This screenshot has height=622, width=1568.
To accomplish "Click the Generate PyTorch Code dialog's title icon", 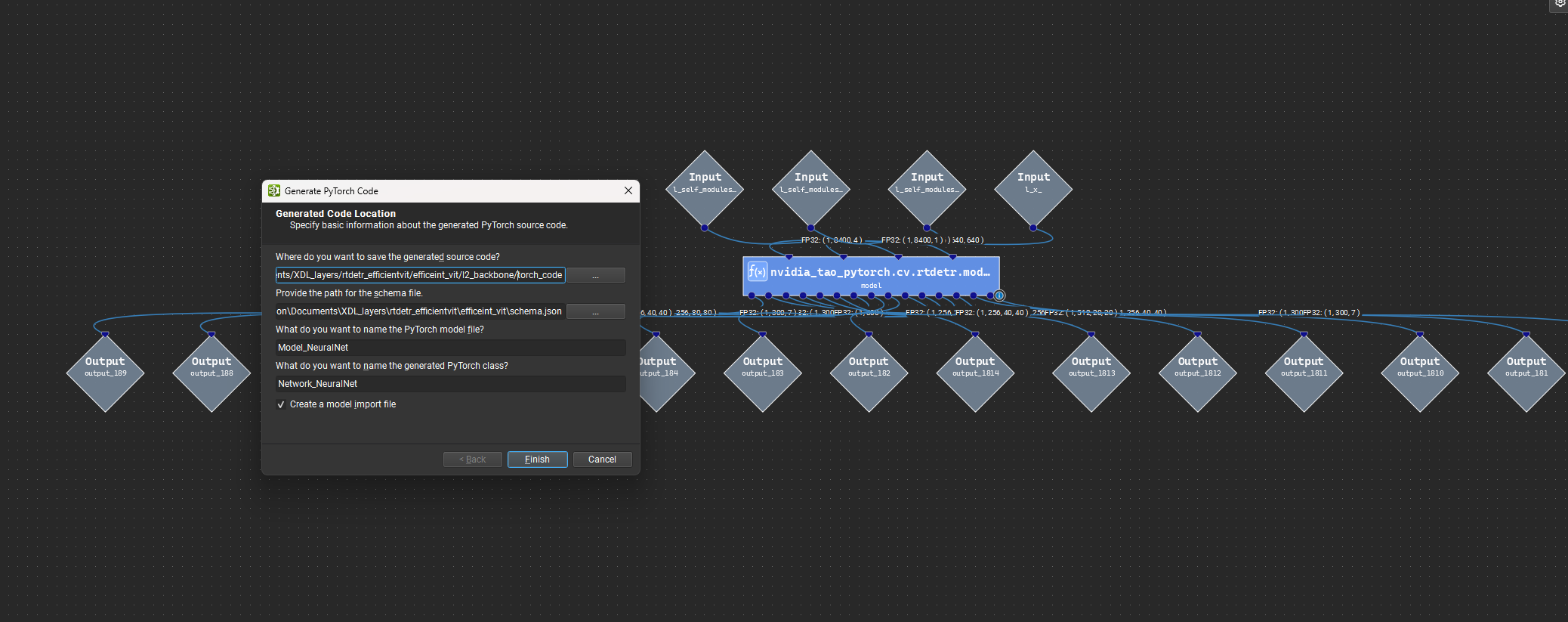I will tap(274, 190).
